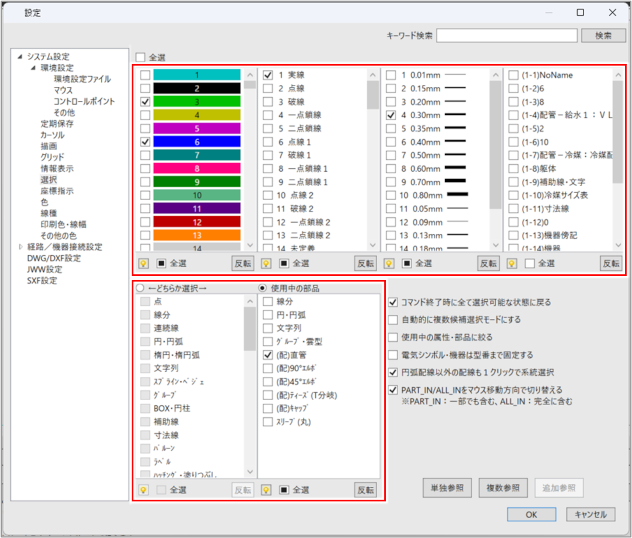
Task: Select マウス in the settings tree
Action: (63, 90)
